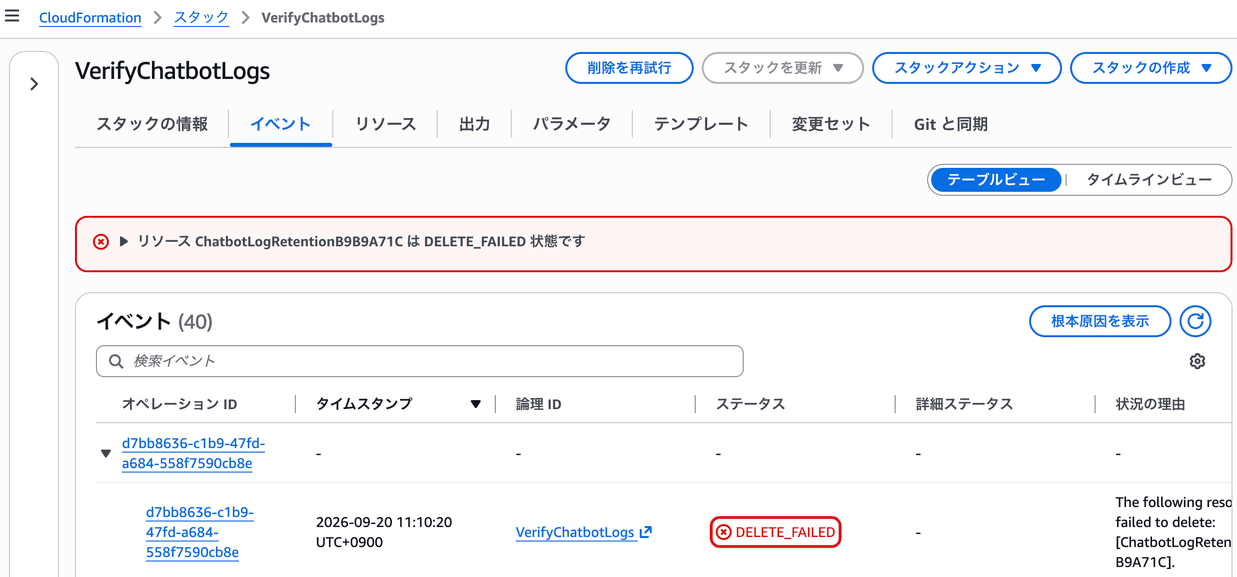Screen dimensions: 1237x577
Task: Go to スタック breadcrumb link
Action: coord(201,17)
